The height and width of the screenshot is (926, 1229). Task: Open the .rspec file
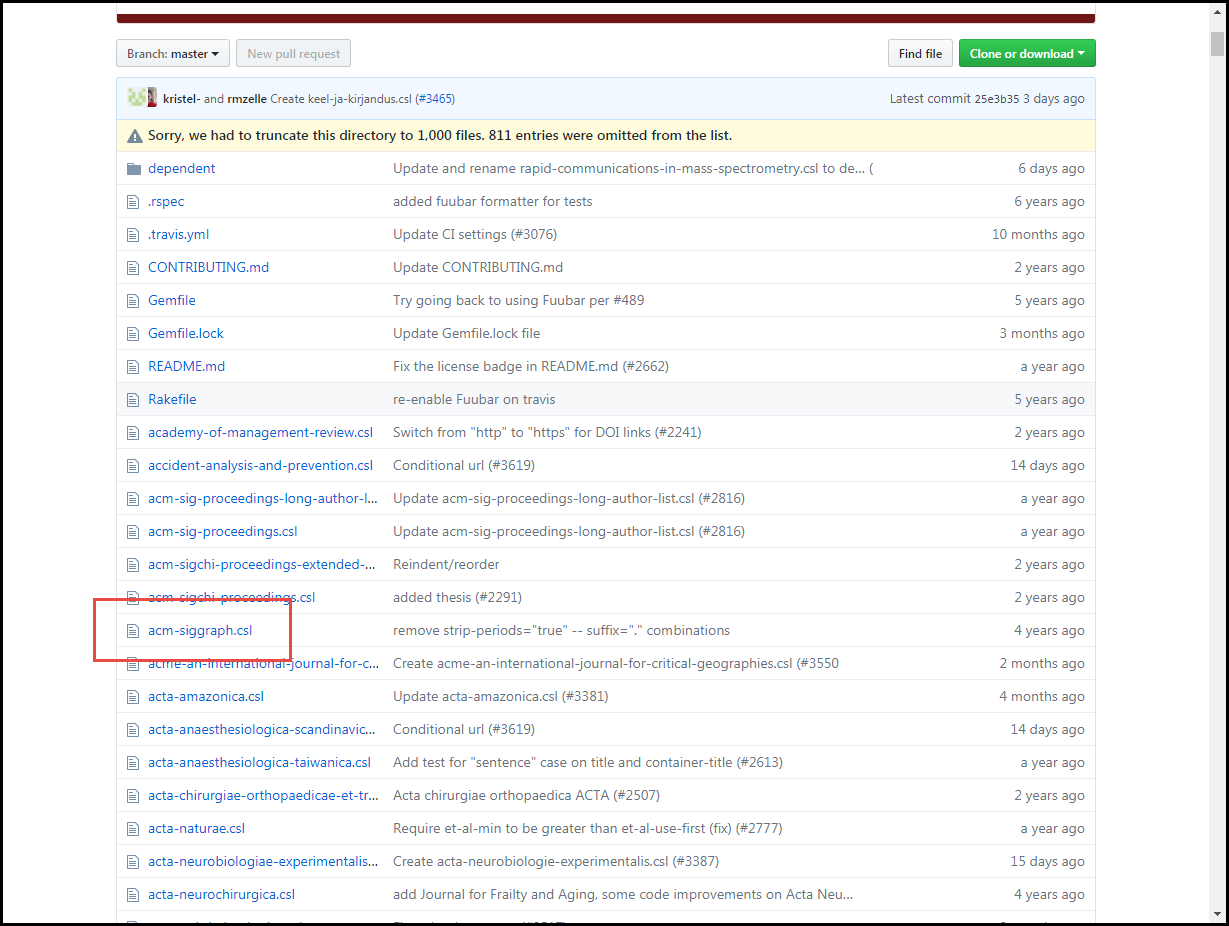click(x=166, y=201)
